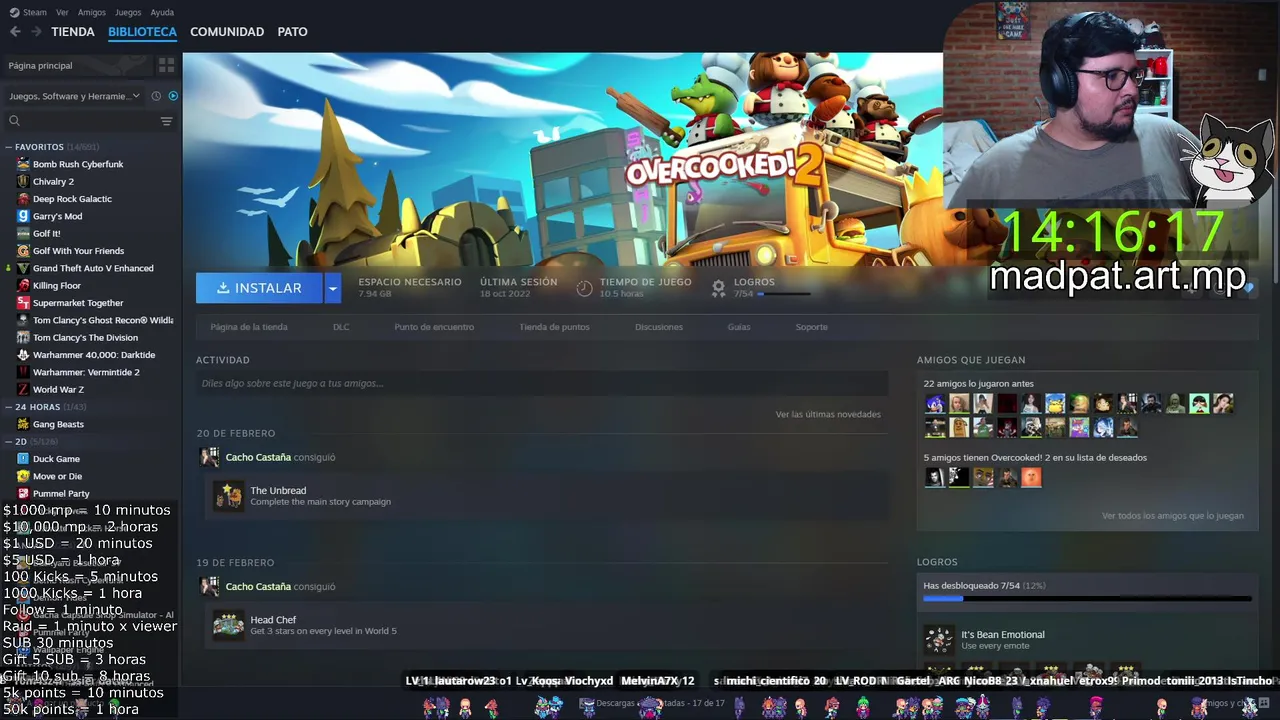Image resolution: width=1280 pixels, height=720 pixels.
Task: Click the achievements gear icon
Action: [718, 288]
